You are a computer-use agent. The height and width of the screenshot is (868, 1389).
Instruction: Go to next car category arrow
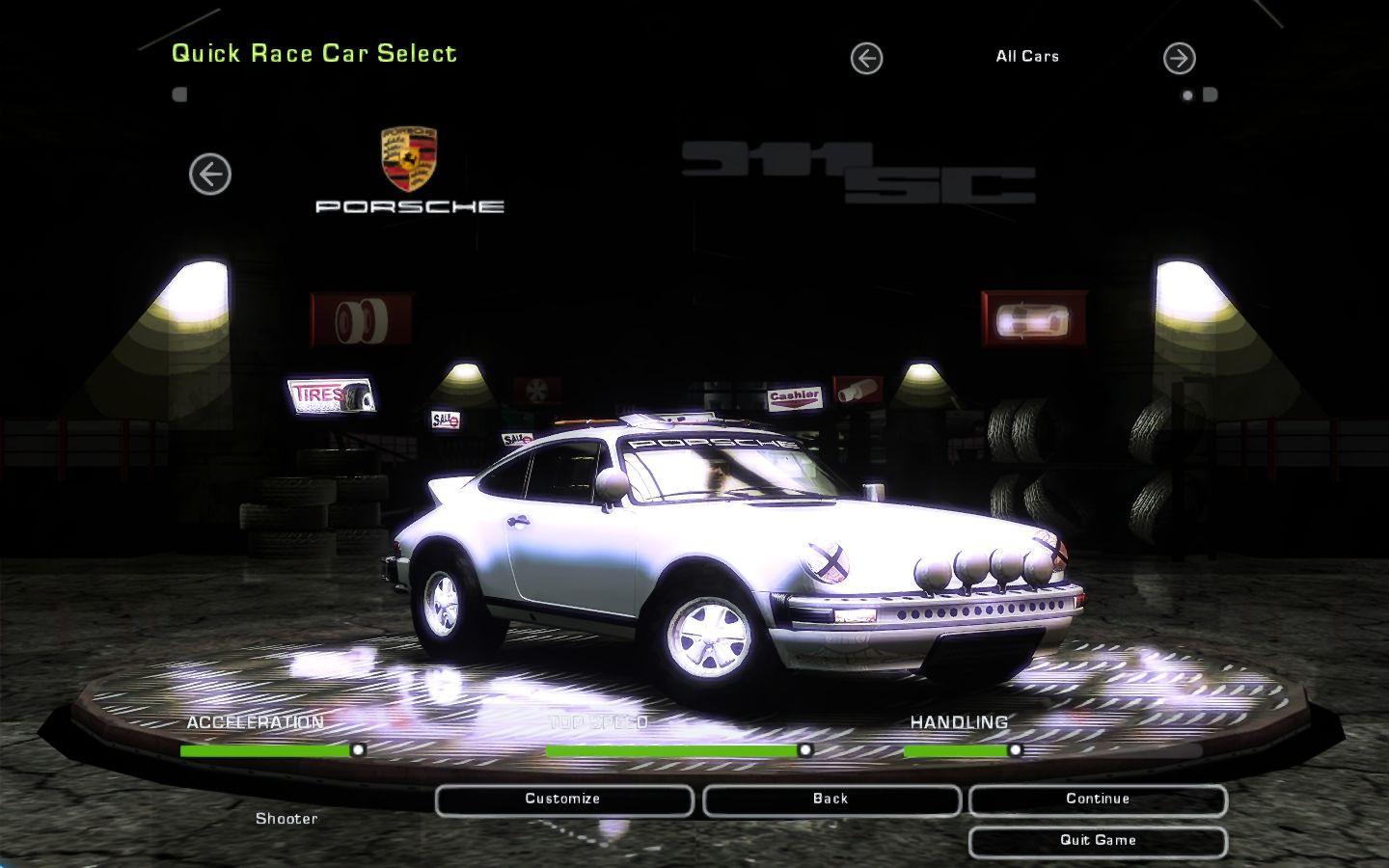1179,59
